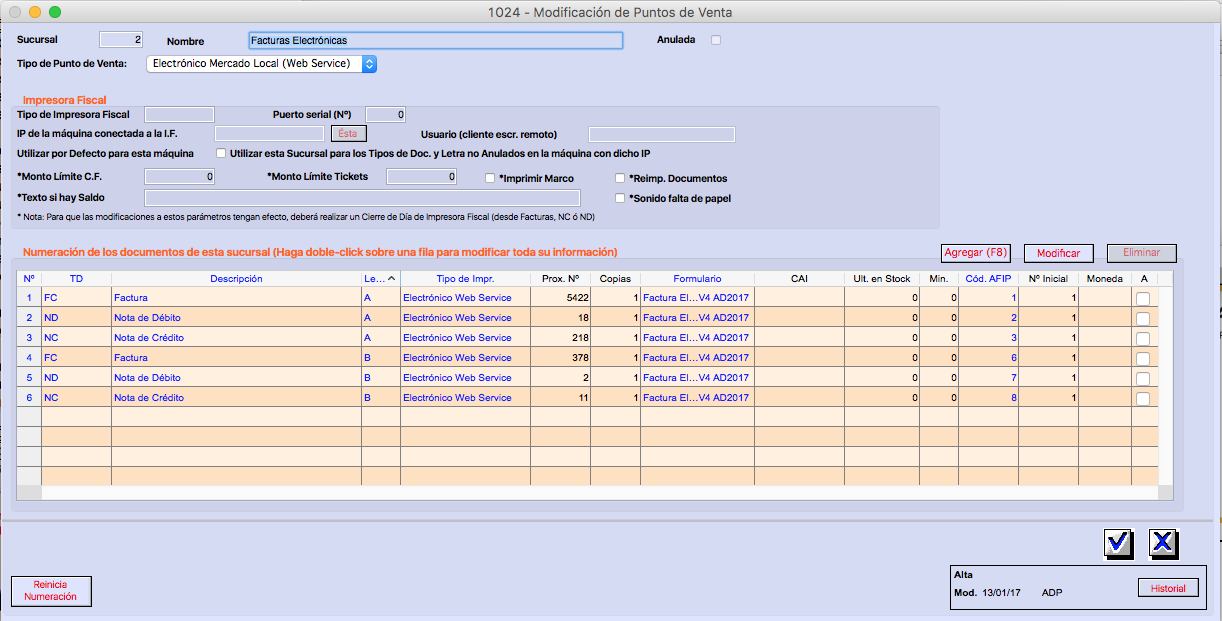Edit the Nombre field Facturas Electrónicas
The height and width of the screenshot is (621, 1222).
pyautogui.click(x=435, y=40)
